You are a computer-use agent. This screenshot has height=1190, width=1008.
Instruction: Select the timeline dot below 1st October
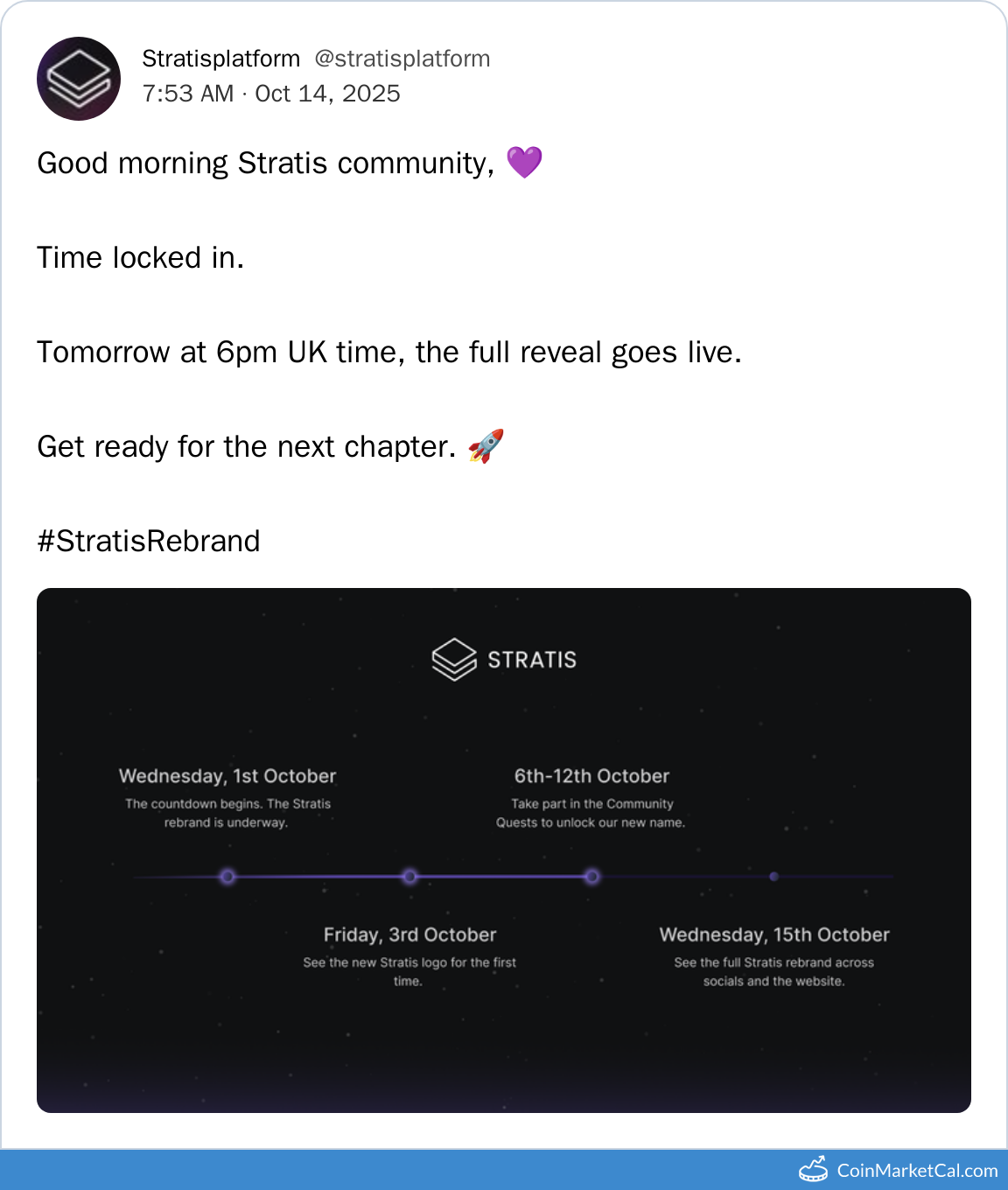point(227,876)
